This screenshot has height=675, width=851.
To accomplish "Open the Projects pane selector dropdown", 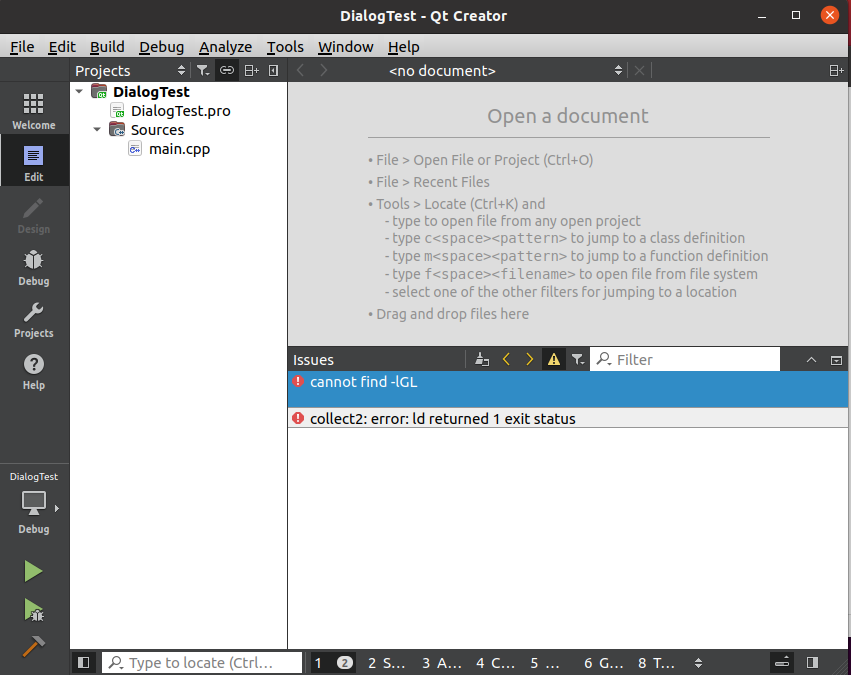I will pyautogui.click(x=182, y=70).
